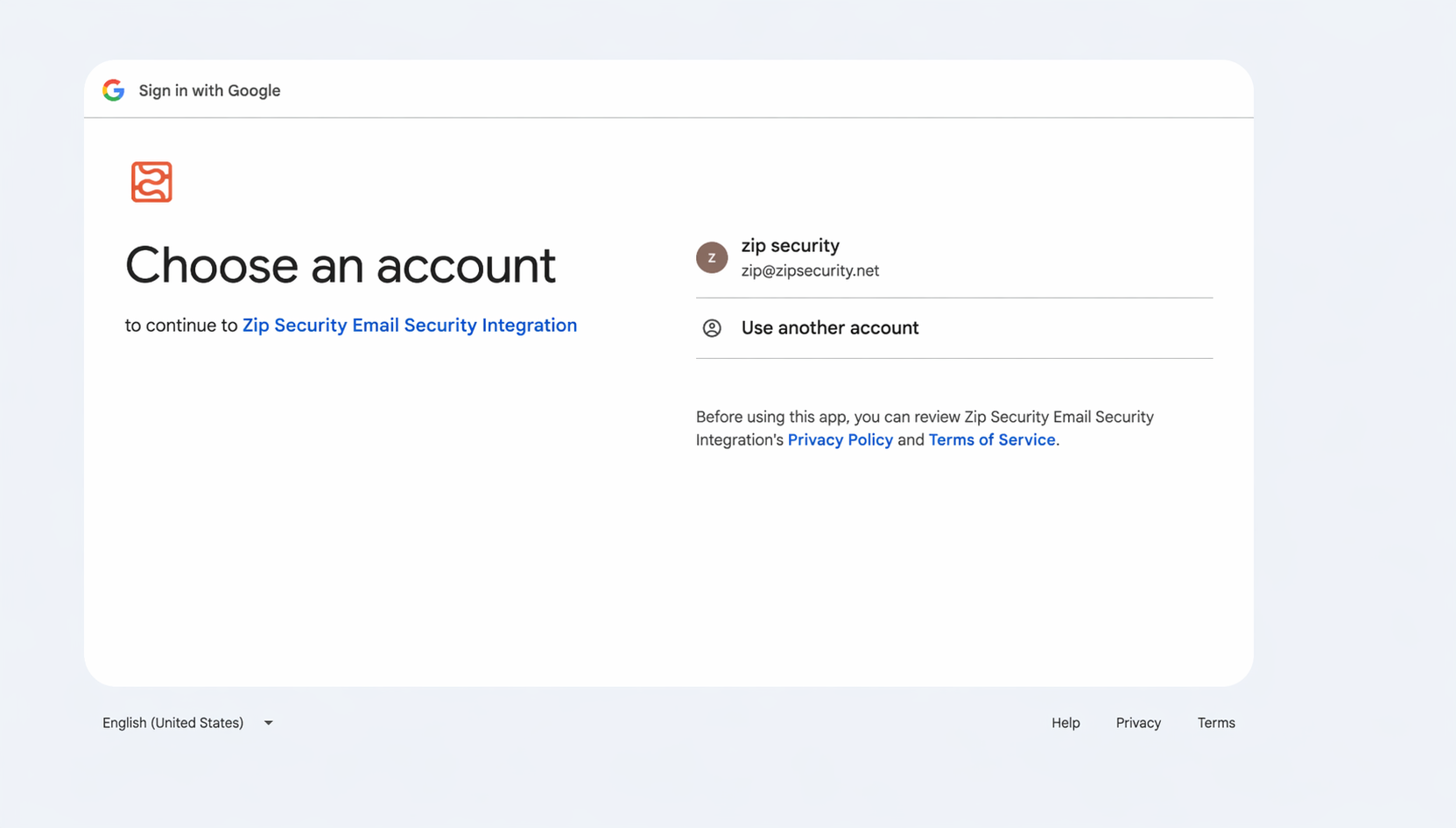The image size is (1456, 828).
Task: Click the 'Choose an account' heading
Action: click(341, 265)
